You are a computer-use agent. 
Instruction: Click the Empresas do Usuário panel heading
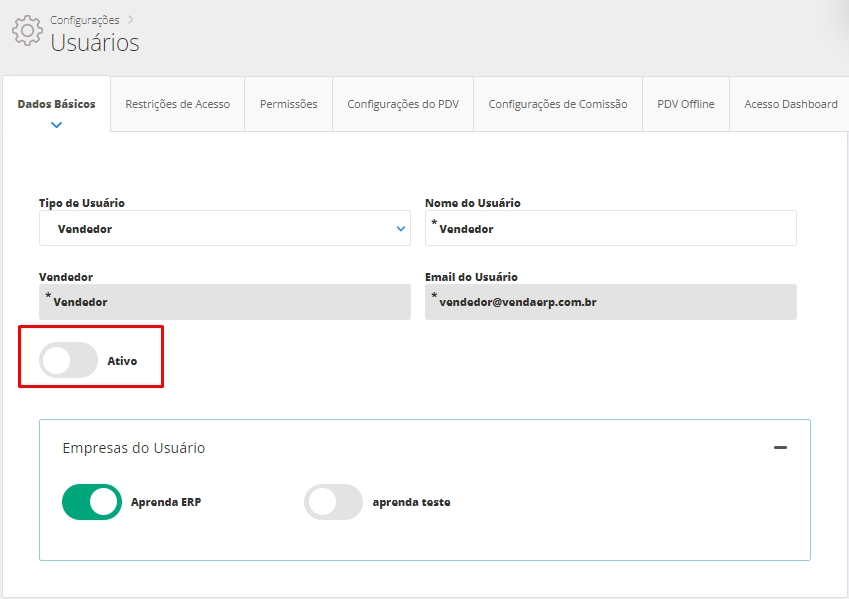coord(133,448)
